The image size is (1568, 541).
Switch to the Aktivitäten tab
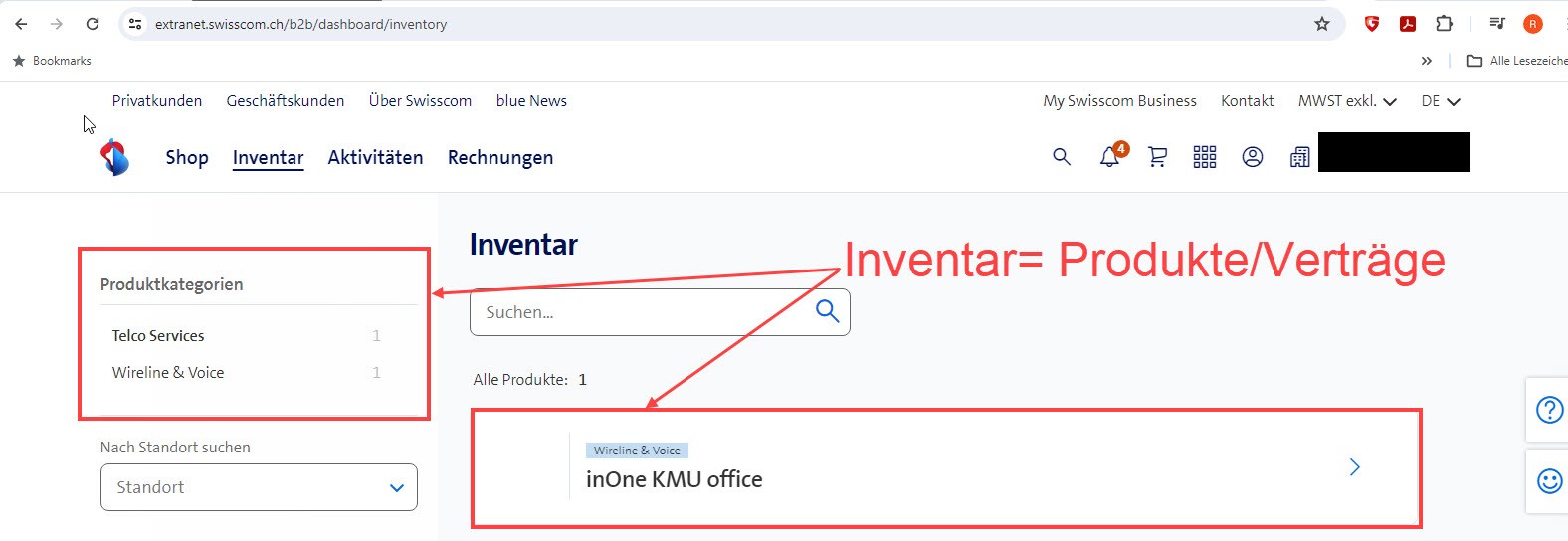pyautogui.click(x=375, y=158)
